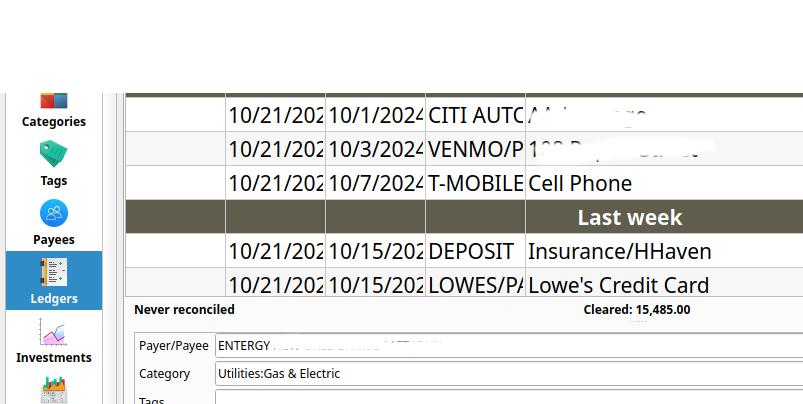Grab the splitter handle below Cleared balance
The image size is (803, 404).
(638, 322)
